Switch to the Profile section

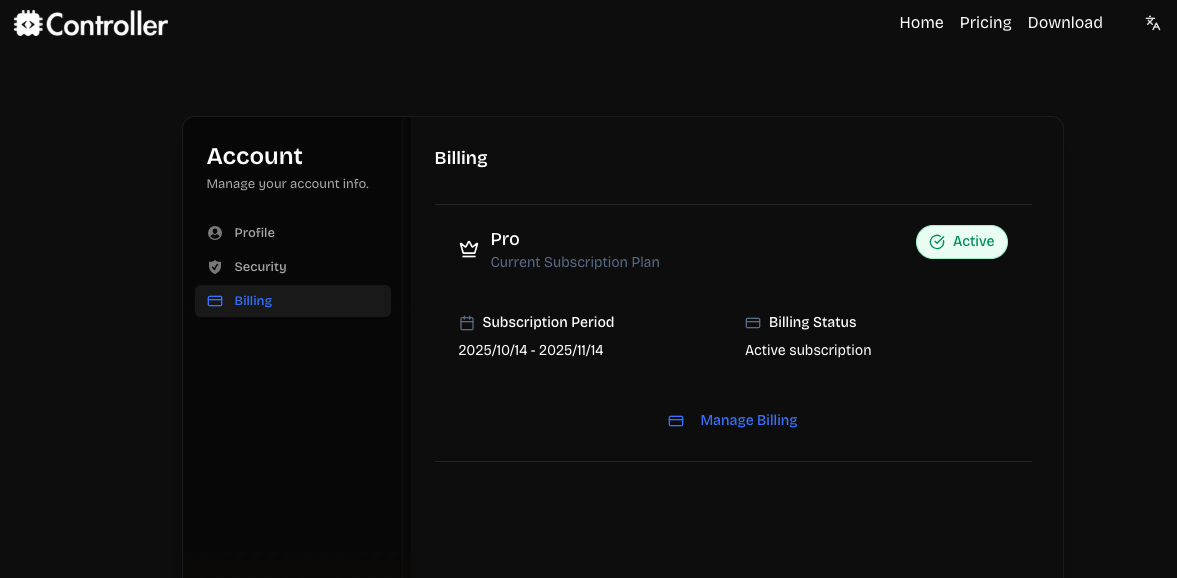254,233
